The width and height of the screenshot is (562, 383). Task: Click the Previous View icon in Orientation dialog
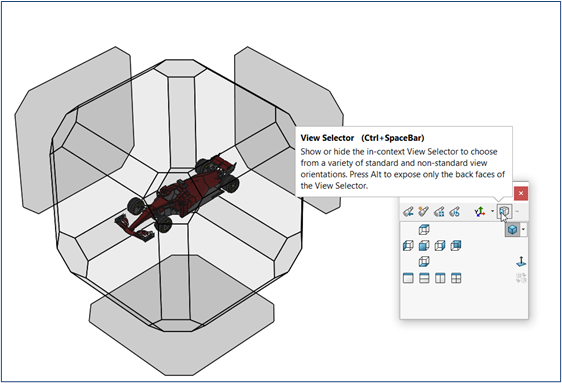408,212
